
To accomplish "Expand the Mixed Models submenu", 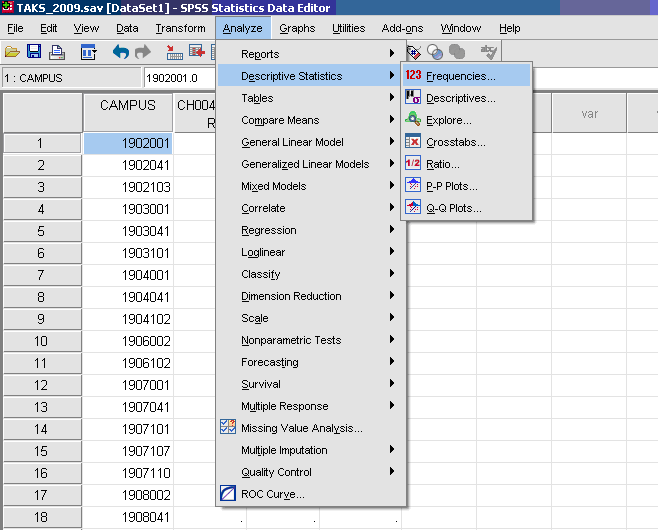I will 311,186.
